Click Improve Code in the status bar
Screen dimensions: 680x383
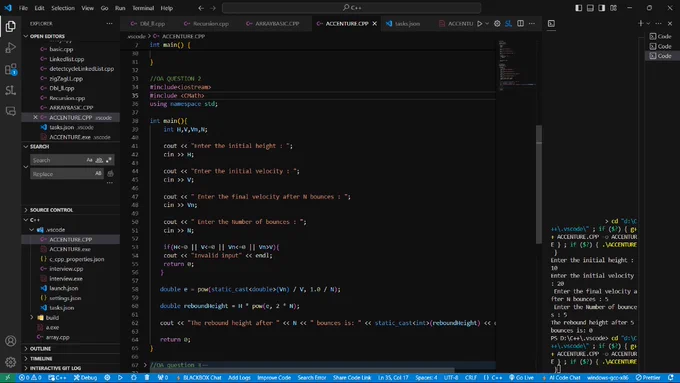274,378
